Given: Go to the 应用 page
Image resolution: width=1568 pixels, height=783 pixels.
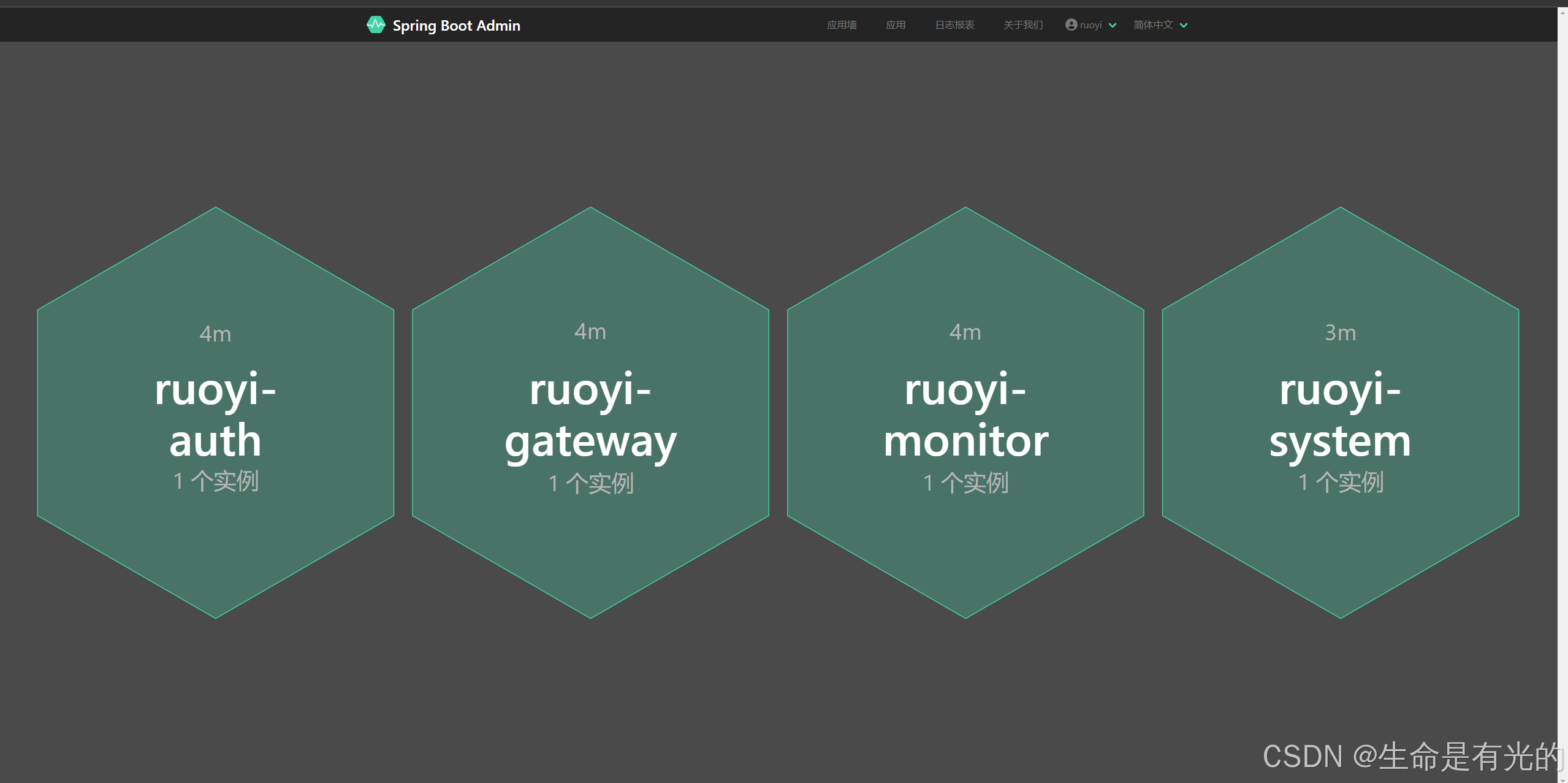Looking at the screenshot, I should coord(896,25).
